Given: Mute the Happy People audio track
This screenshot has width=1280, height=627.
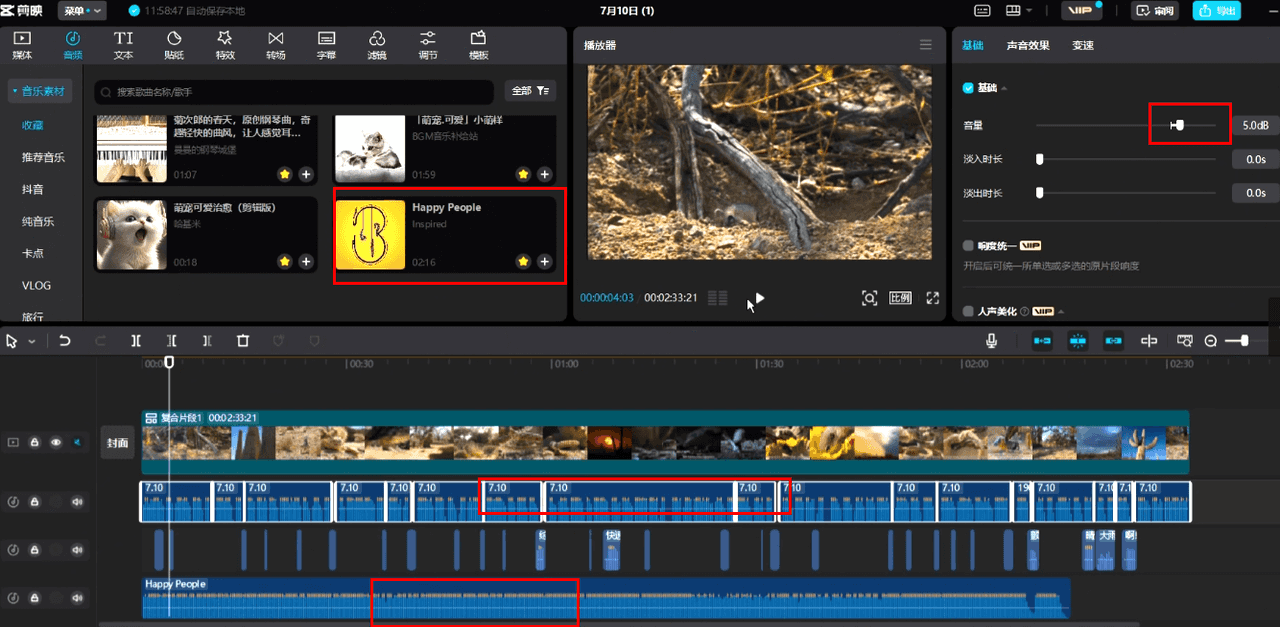Looking at the screenshot, I should [x=77, y=597].
